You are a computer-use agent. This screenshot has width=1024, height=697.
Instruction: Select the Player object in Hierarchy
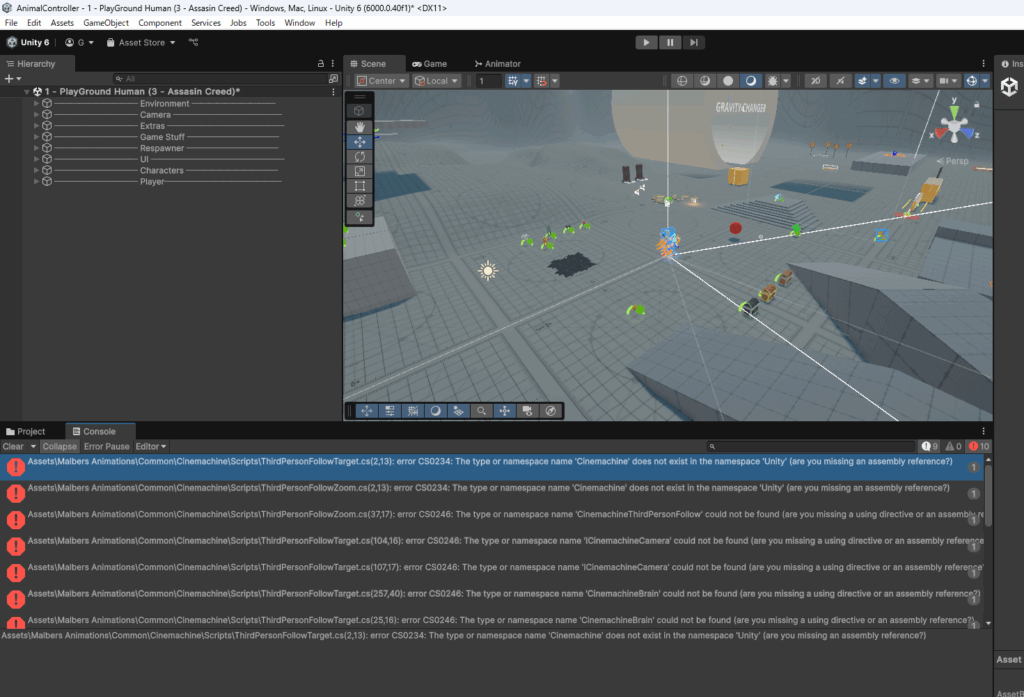pos(152,182)
